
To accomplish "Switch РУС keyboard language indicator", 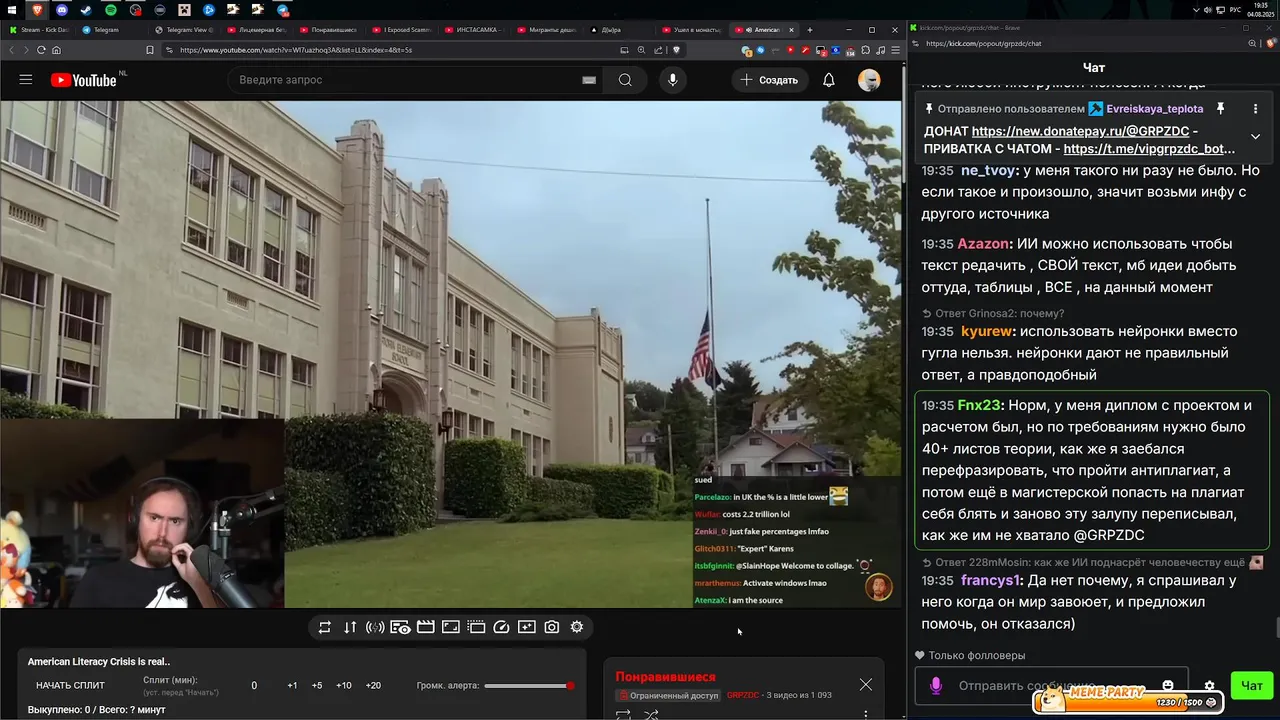I will click(x=1236, y=10).
